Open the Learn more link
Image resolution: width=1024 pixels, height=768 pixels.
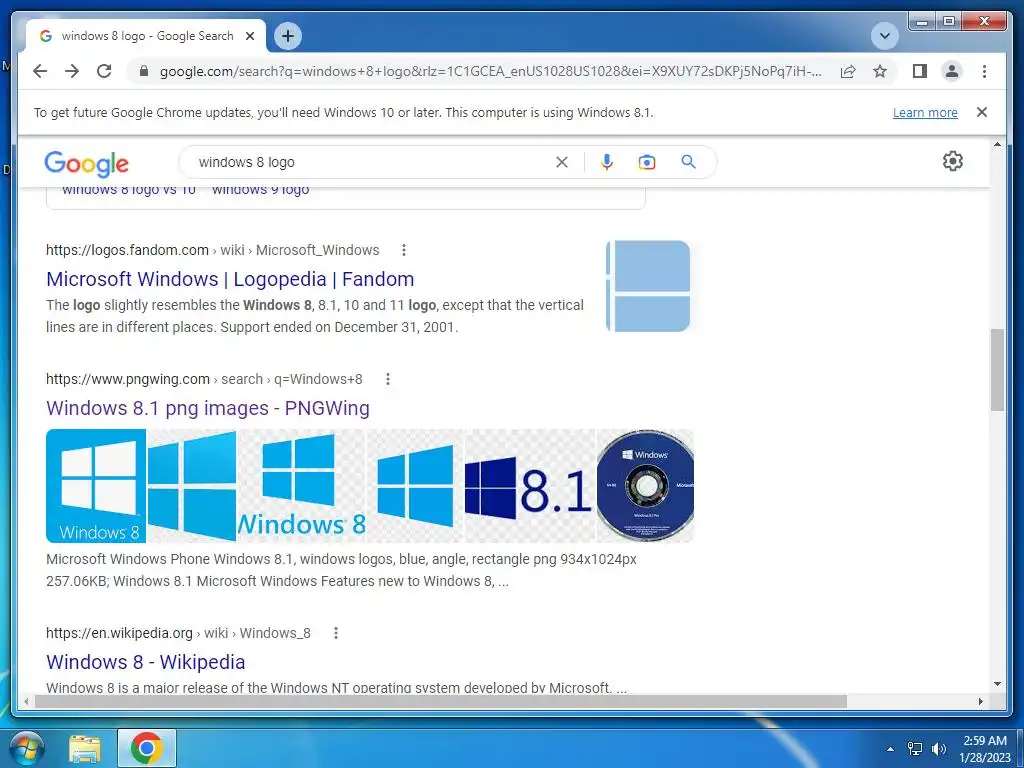pyautogui.click(x=925, y=113)
